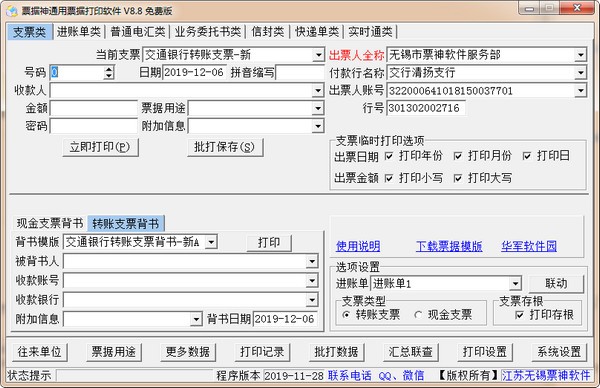Click the endorsement 打印 button
Image resolution: width=600 pixels, height=388 pixels.
(269, 243)
